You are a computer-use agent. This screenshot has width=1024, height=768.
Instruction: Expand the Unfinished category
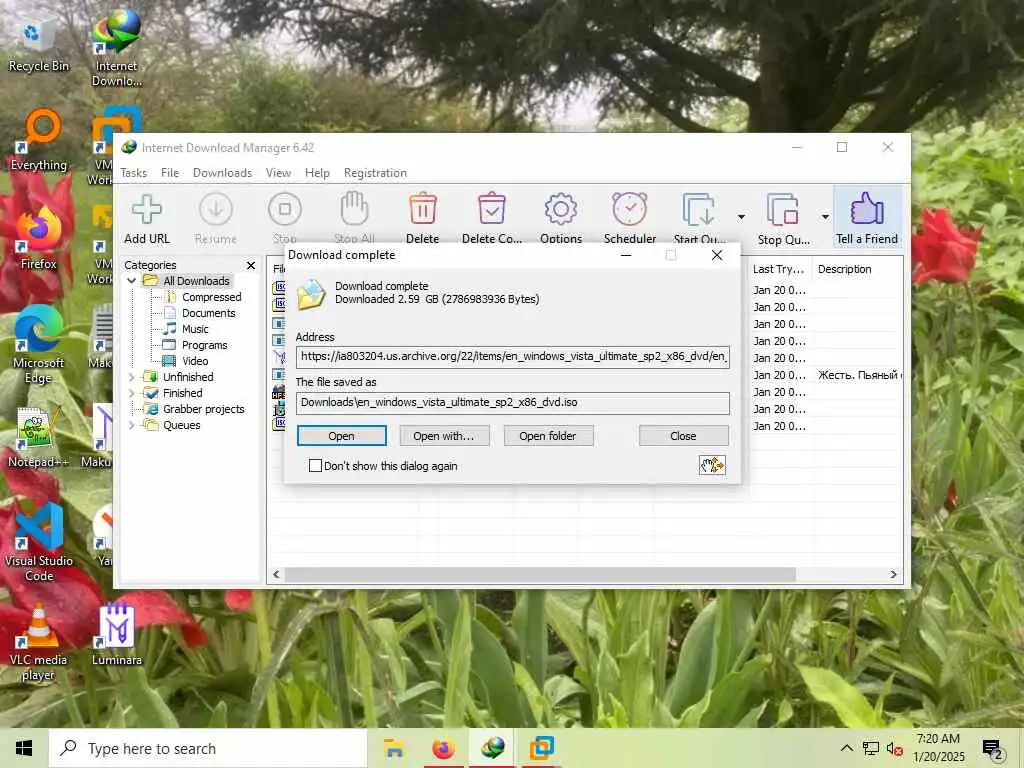pyautogui.click(x=131, y=377)
